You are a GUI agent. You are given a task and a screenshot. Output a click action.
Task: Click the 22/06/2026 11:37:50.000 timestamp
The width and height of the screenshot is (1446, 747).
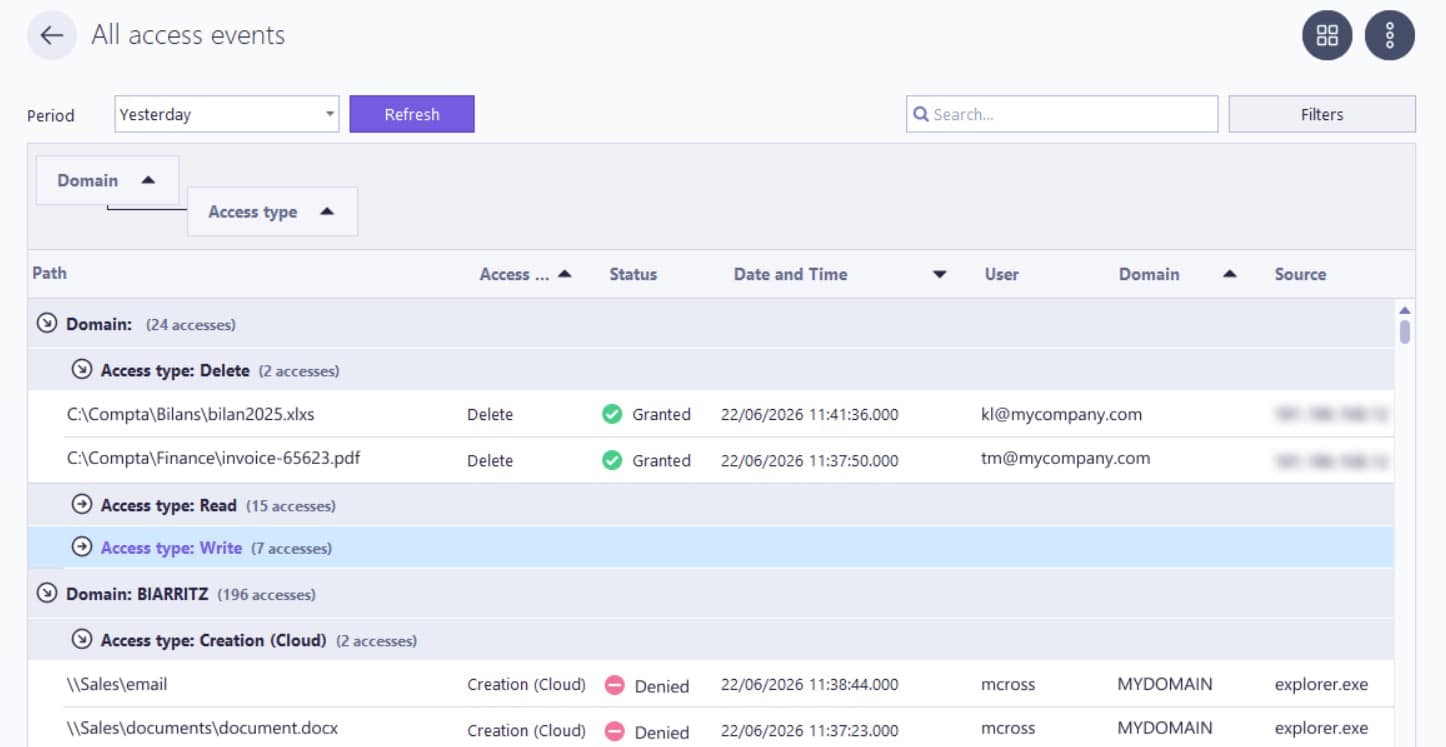(810, 461)
